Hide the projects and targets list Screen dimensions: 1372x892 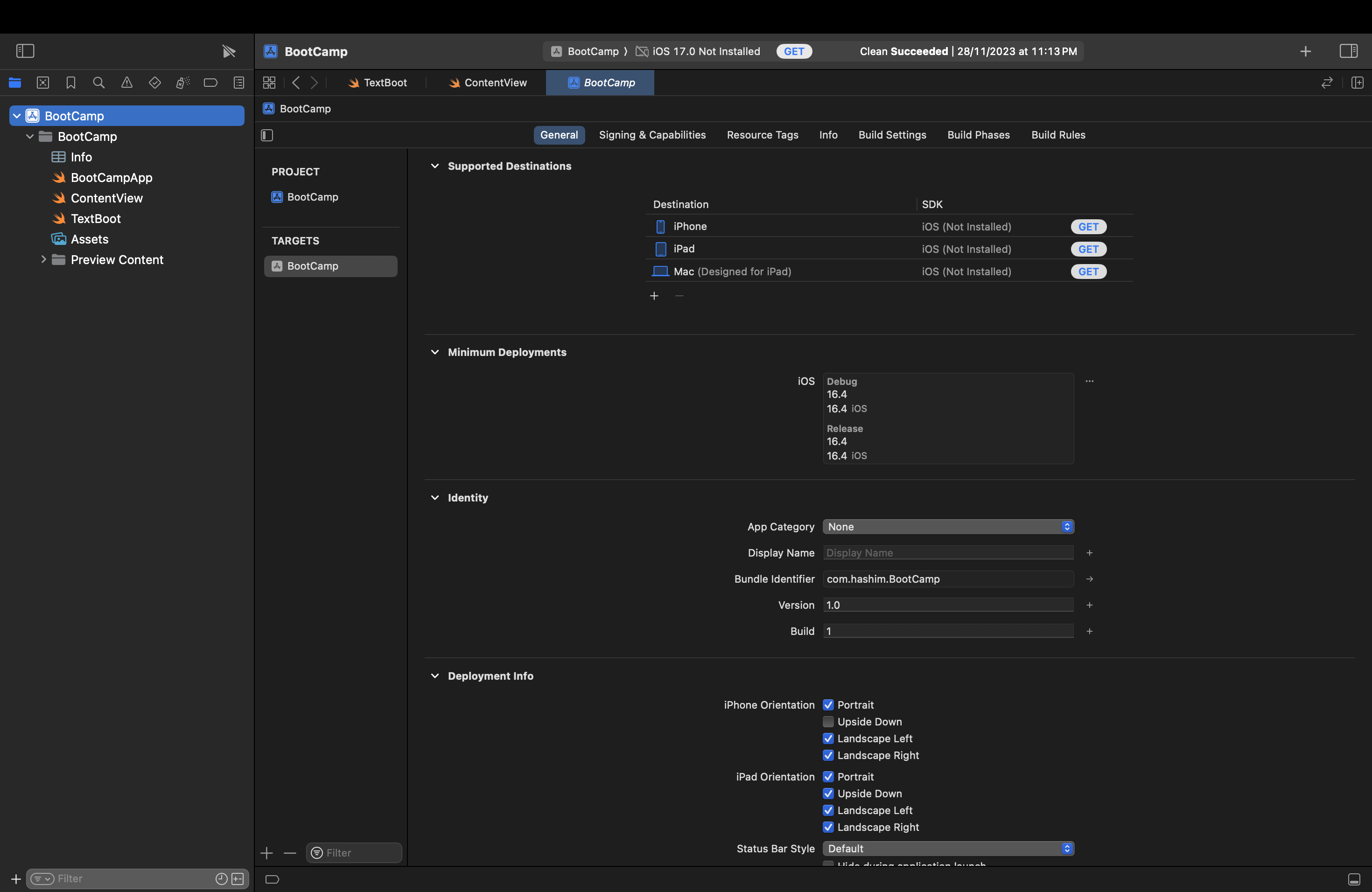pos(267,135)
